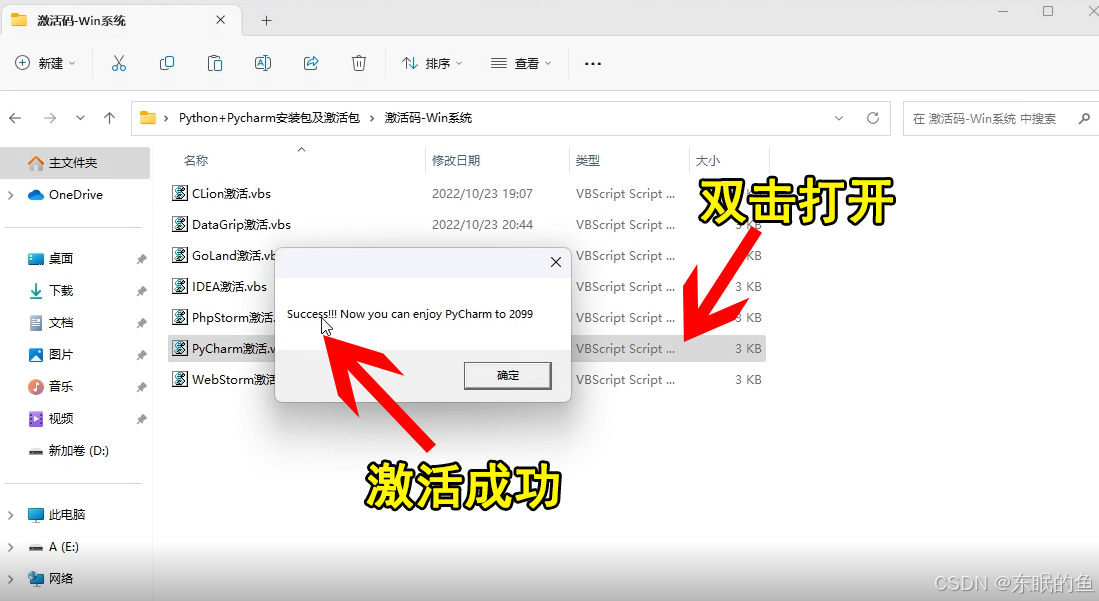Click the CLion激活.vbs script file icon
This screenshot has width=1099, height=601.
180,194
